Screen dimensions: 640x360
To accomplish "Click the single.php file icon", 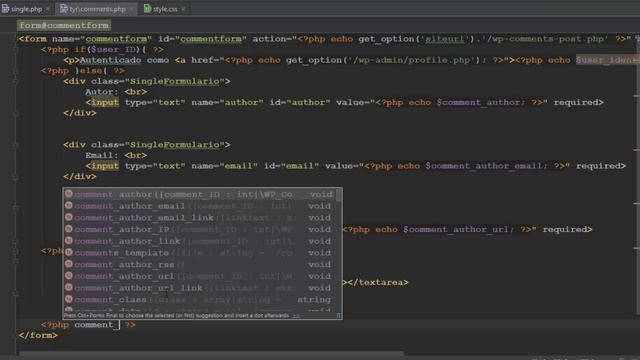I will coord(6,9).
